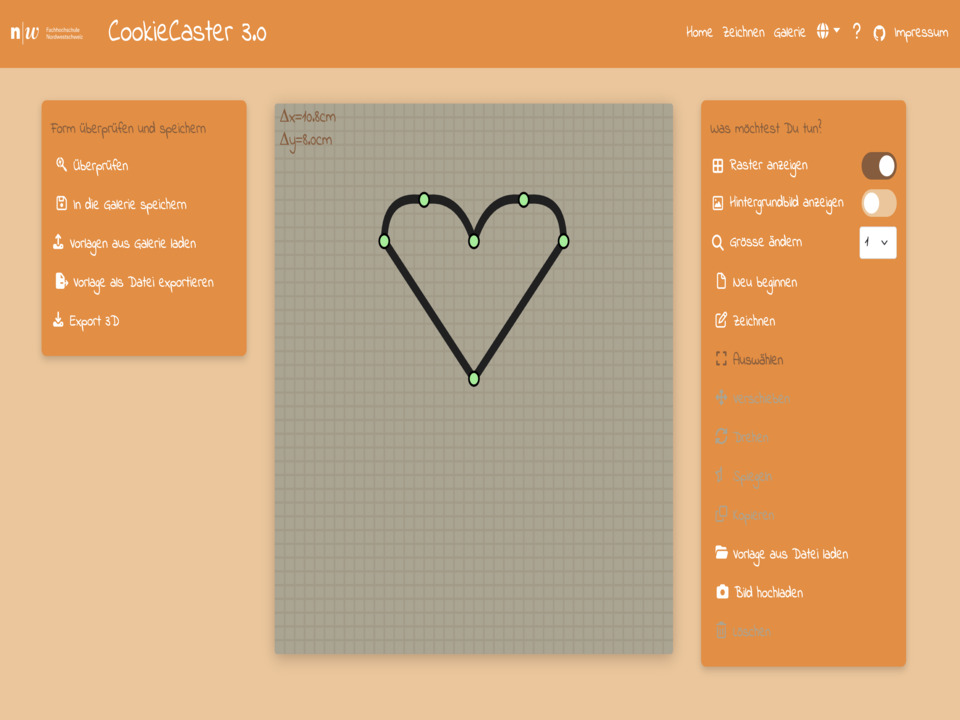
Task: Click the Überprüfen magnifier icon
Action: [61, 164]
